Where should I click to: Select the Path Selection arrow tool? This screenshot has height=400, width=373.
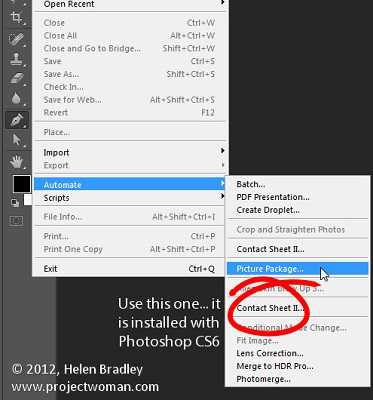click(x=17, y=140)
